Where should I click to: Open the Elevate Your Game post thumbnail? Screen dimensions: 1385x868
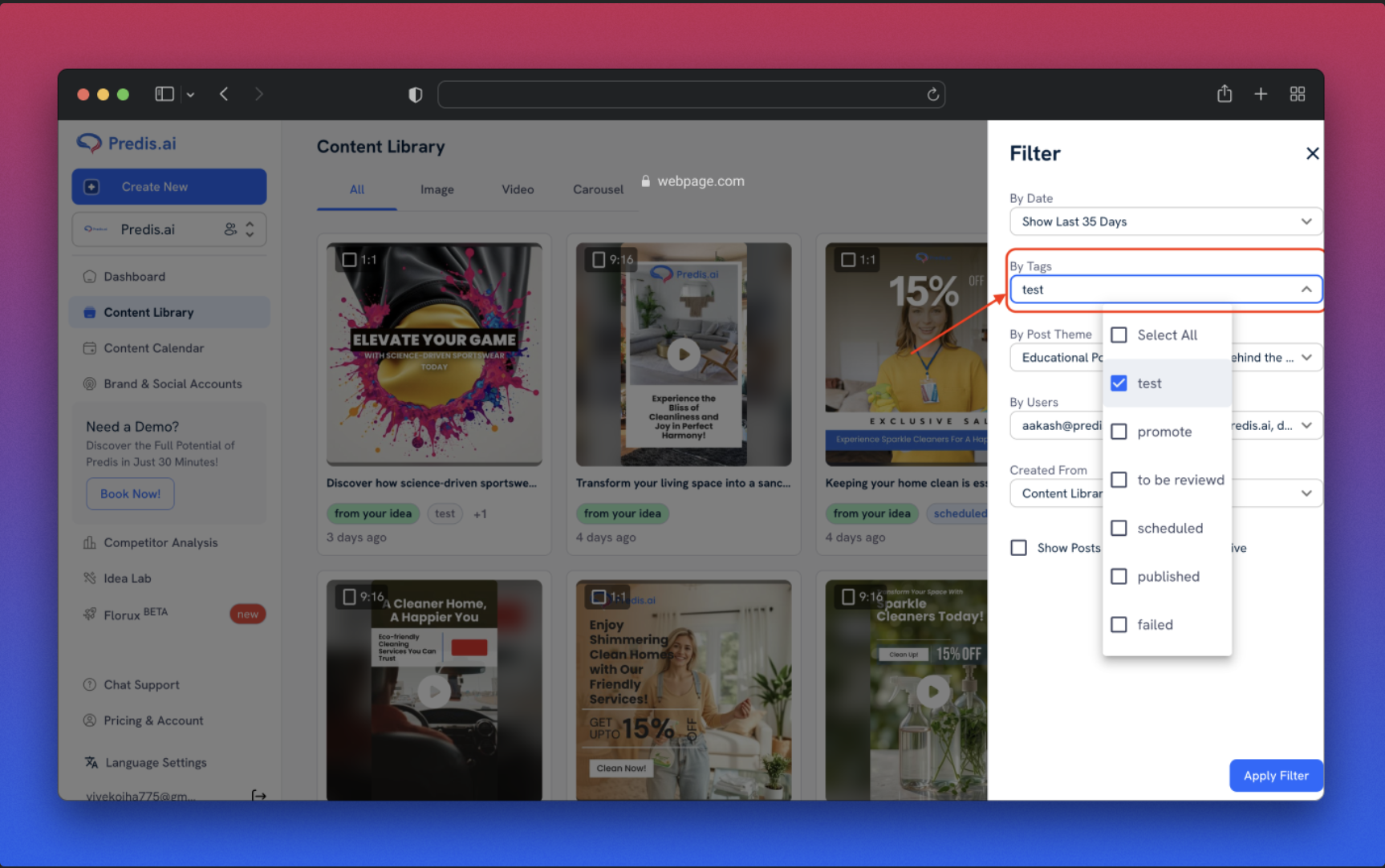coord(434,355)
